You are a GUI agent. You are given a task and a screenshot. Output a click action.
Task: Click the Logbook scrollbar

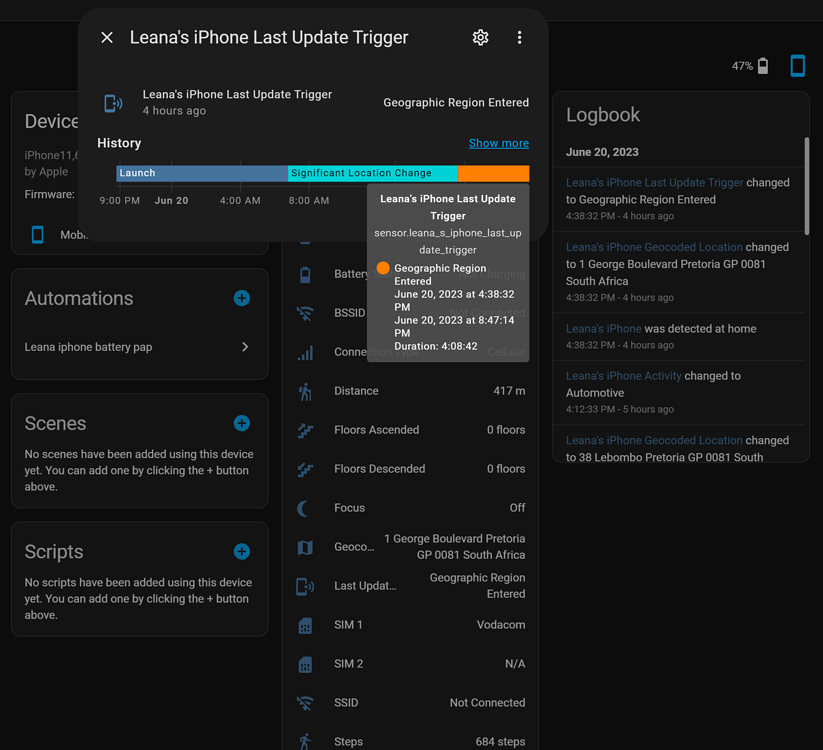807,186
